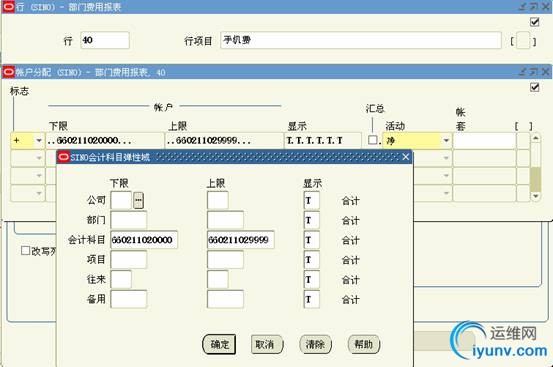Click the 帐户 上限 cell ..660211029999...
The width and height of the screenshot is (553, 367).
(x=224, y=140)
